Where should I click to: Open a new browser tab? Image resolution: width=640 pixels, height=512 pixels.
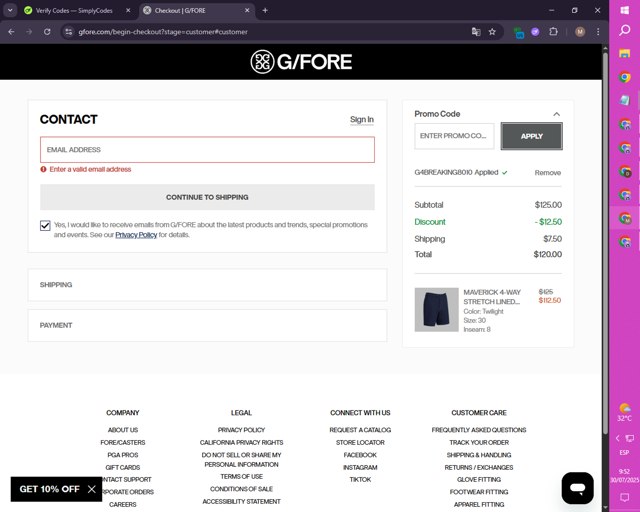tap(265, 11)
